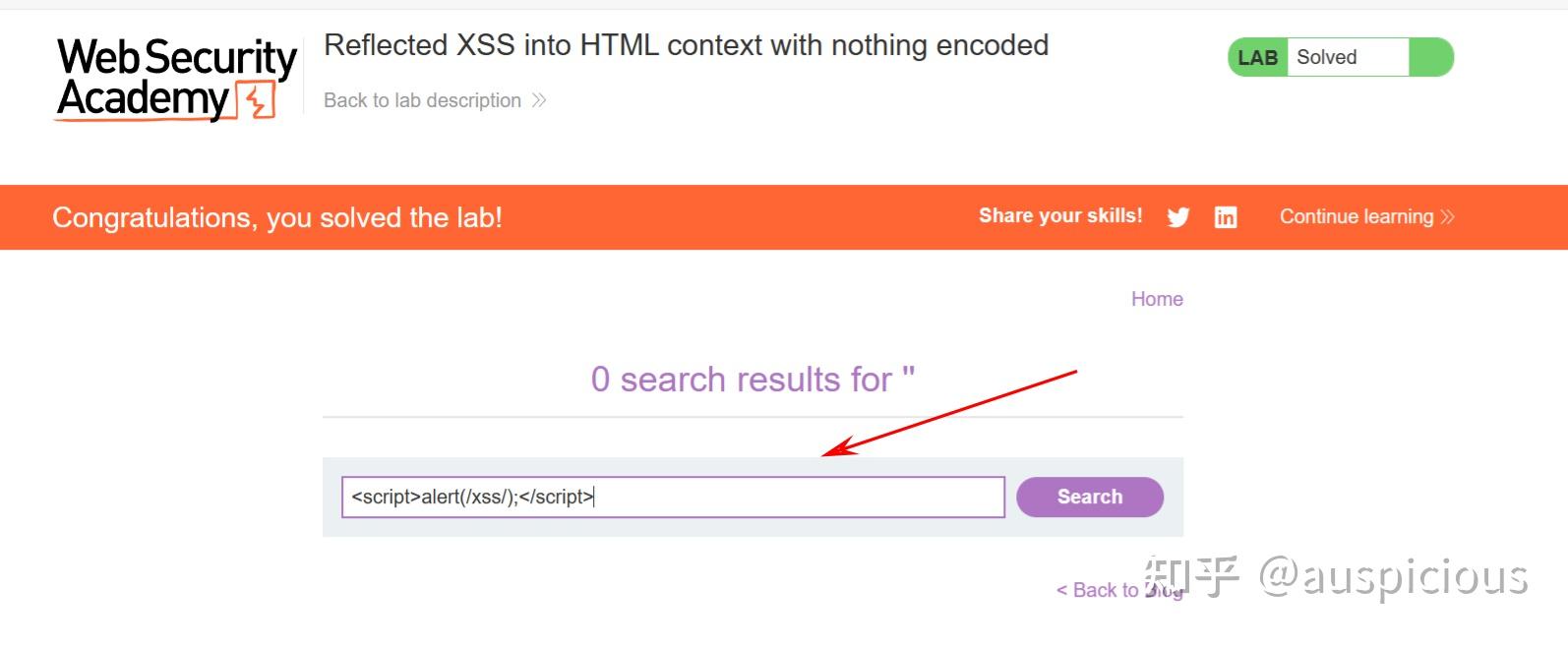Click the Solved label in the lab banner
The height and width of the screenshot is (646, 1568).
click(1325, 57)
